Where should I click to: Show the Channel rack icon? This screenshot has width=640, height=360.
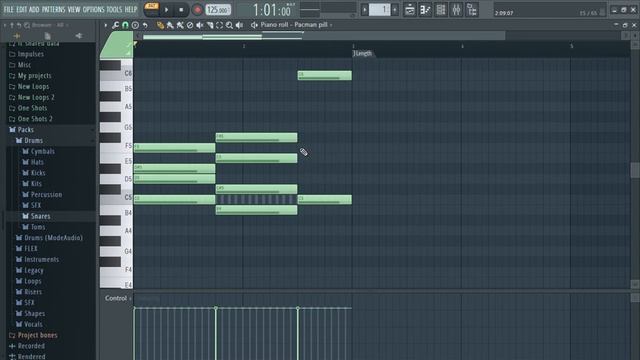point(440,10)
